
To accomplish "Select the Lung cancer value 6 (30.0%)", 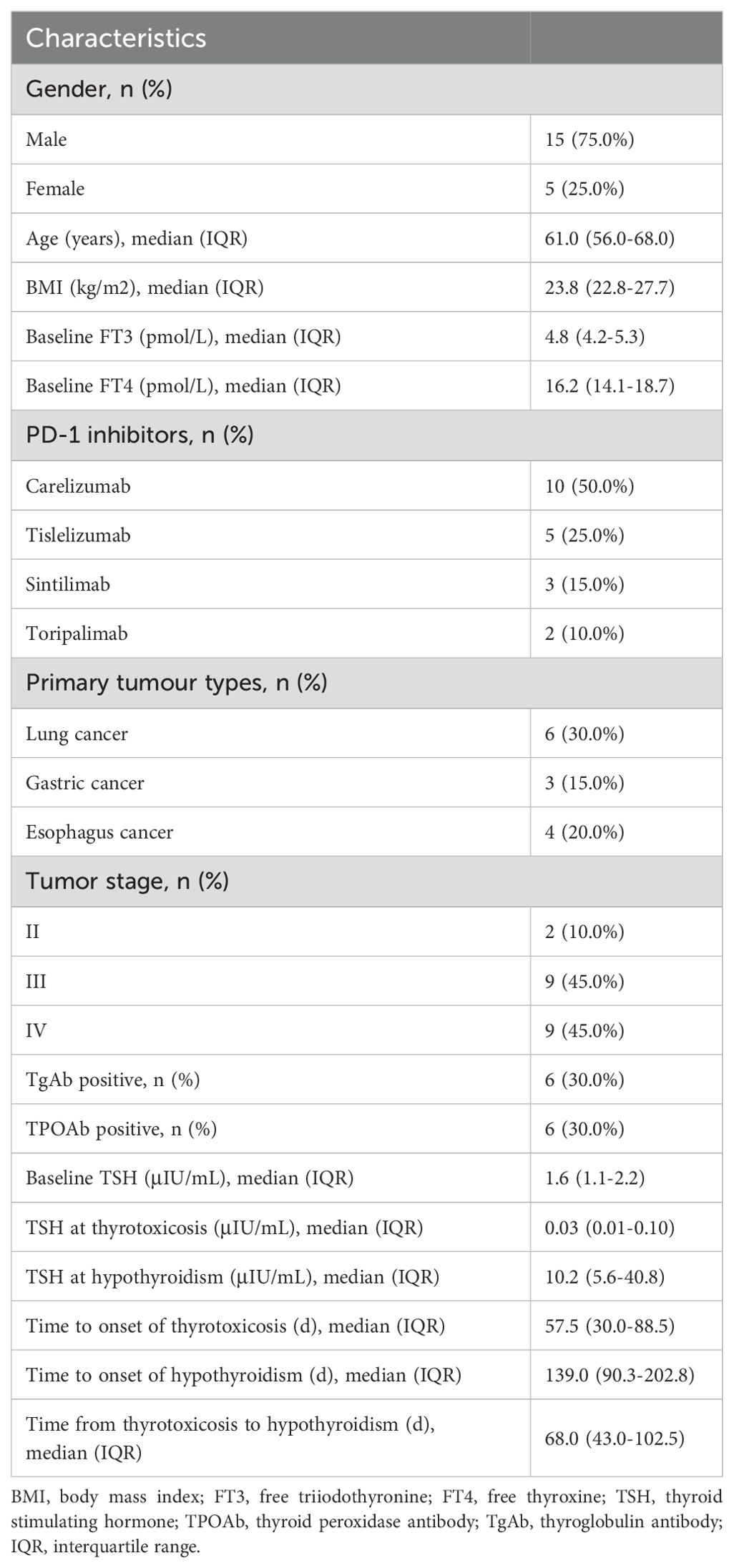I will (584, 734).
